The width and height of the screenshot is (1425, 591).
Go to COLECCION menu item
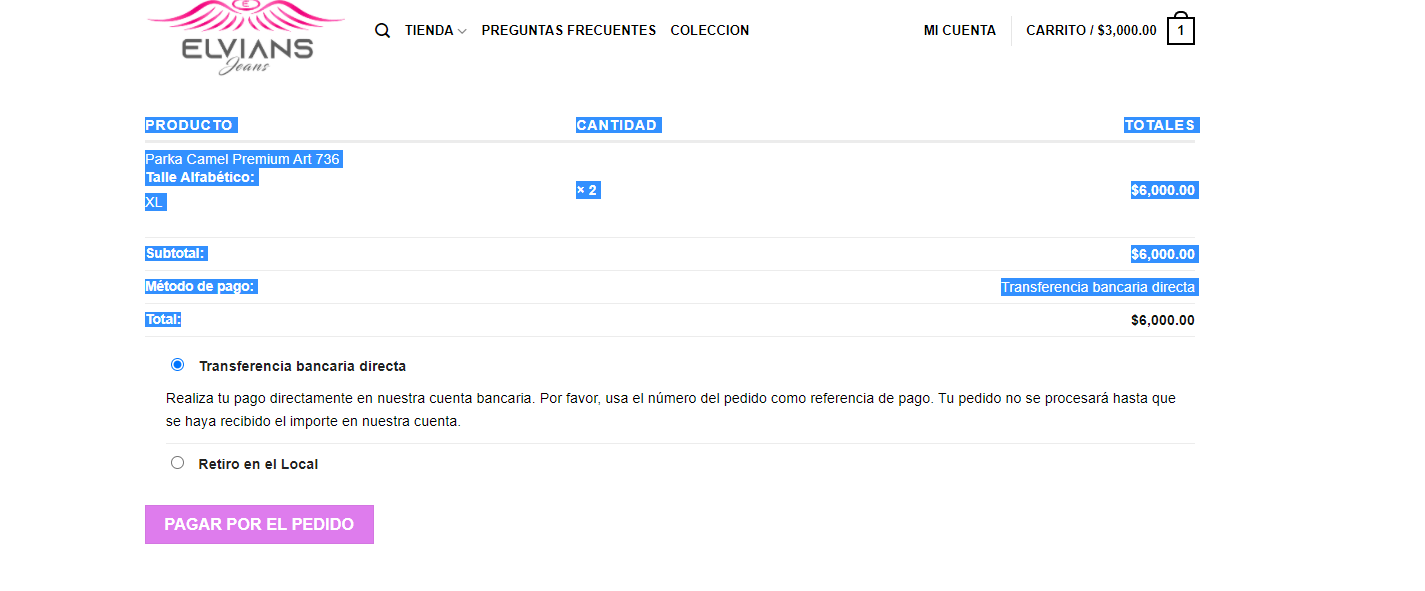point(710,31)
